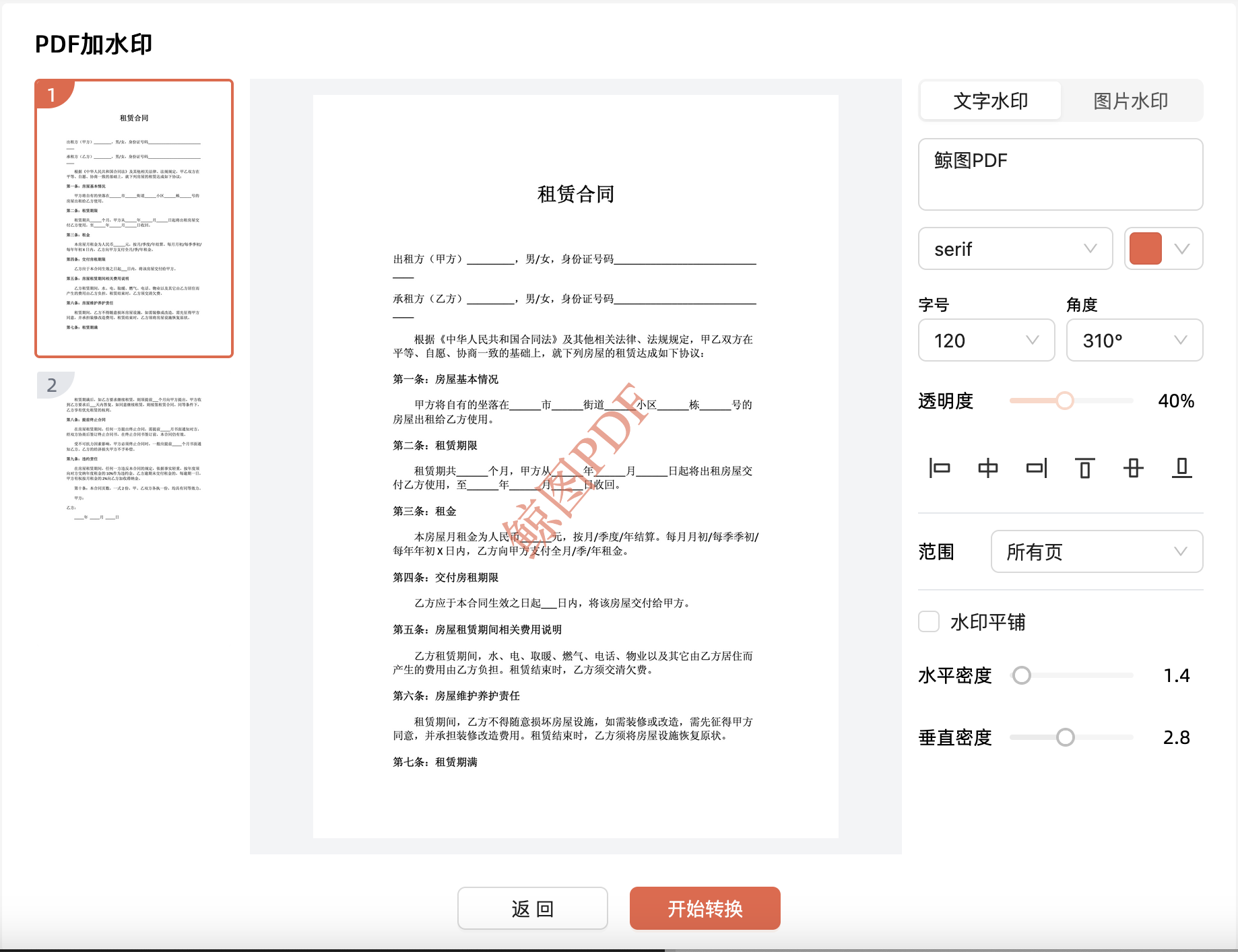The width and height of the screenshot is (1238, 952).
Task: Open the serif font dropdown
Action: point(1015,248)
